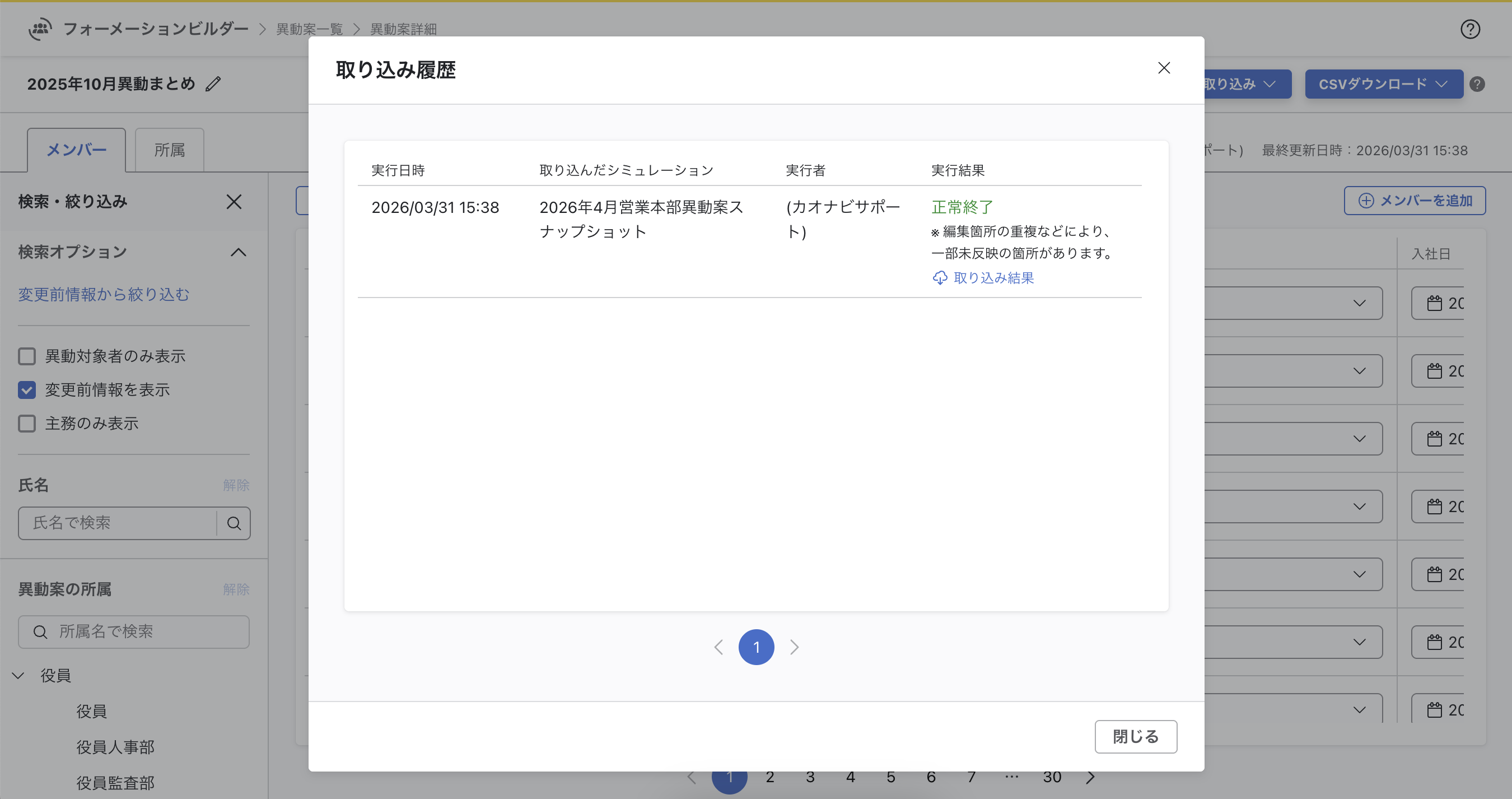Close the 取り込み履歴 dialog with X icon
This screenshot has width=1512, height=799.
[x=1163, y=68]
